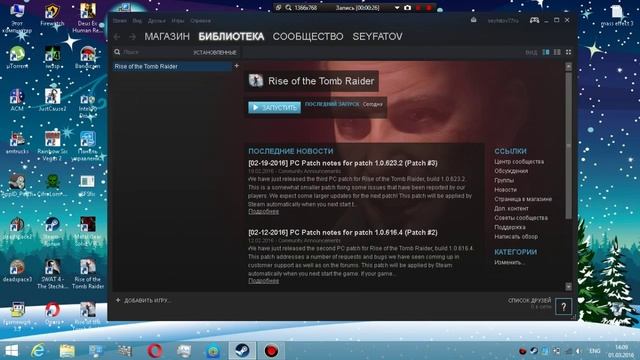
Task: Switch to list view icon
Action: 557,52
